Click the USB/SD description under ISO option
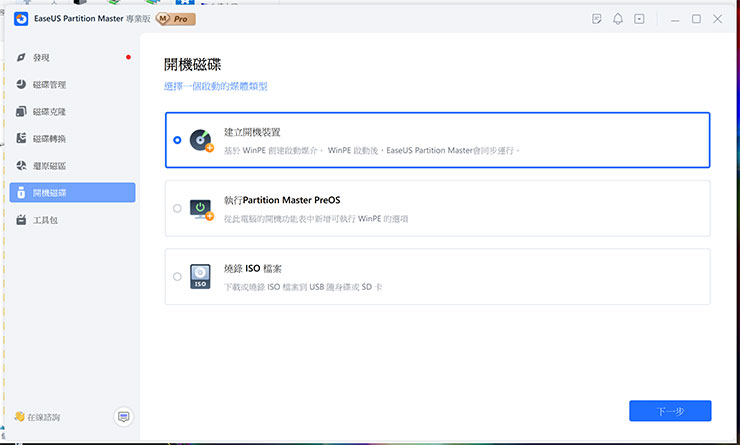 303,287
